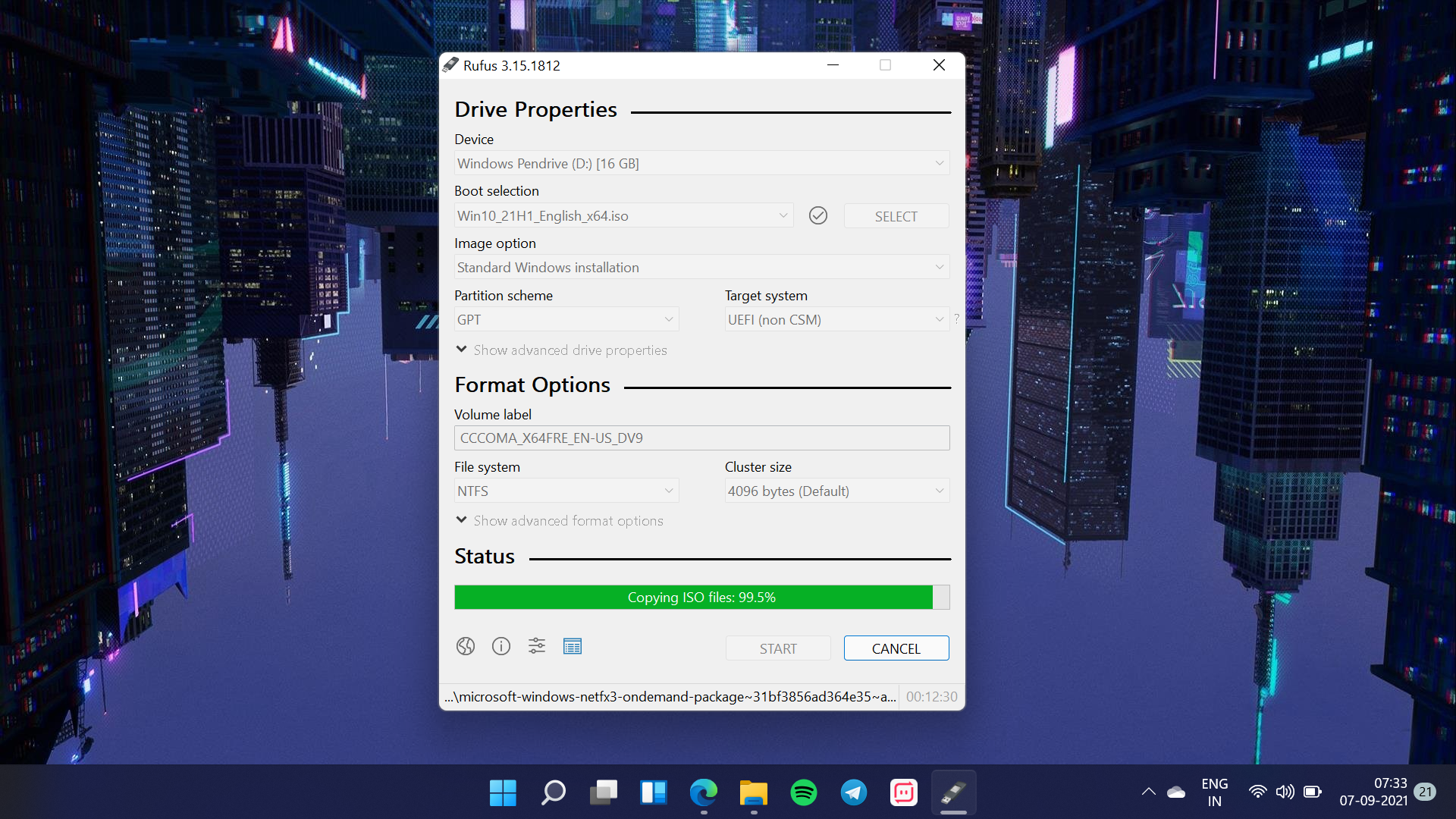Image resolution: width=1456 pixels, height=819 pixels.
Task: Open Telegram from the taskbar
Action: point(854,793)
